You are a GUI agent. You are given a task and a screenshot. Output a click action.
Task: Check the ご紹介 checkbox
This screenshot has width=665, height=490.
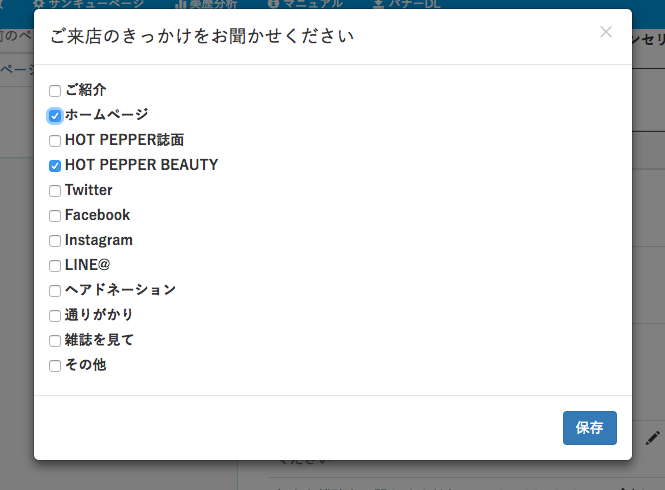[x=55, y=91]
